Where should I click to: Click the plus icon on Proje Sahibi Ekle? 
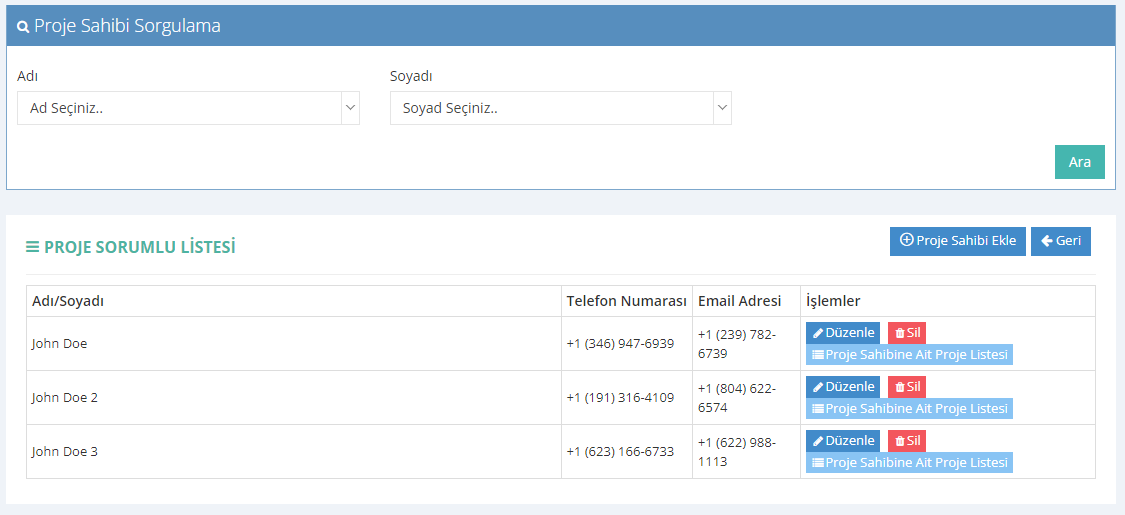[906, 241]
